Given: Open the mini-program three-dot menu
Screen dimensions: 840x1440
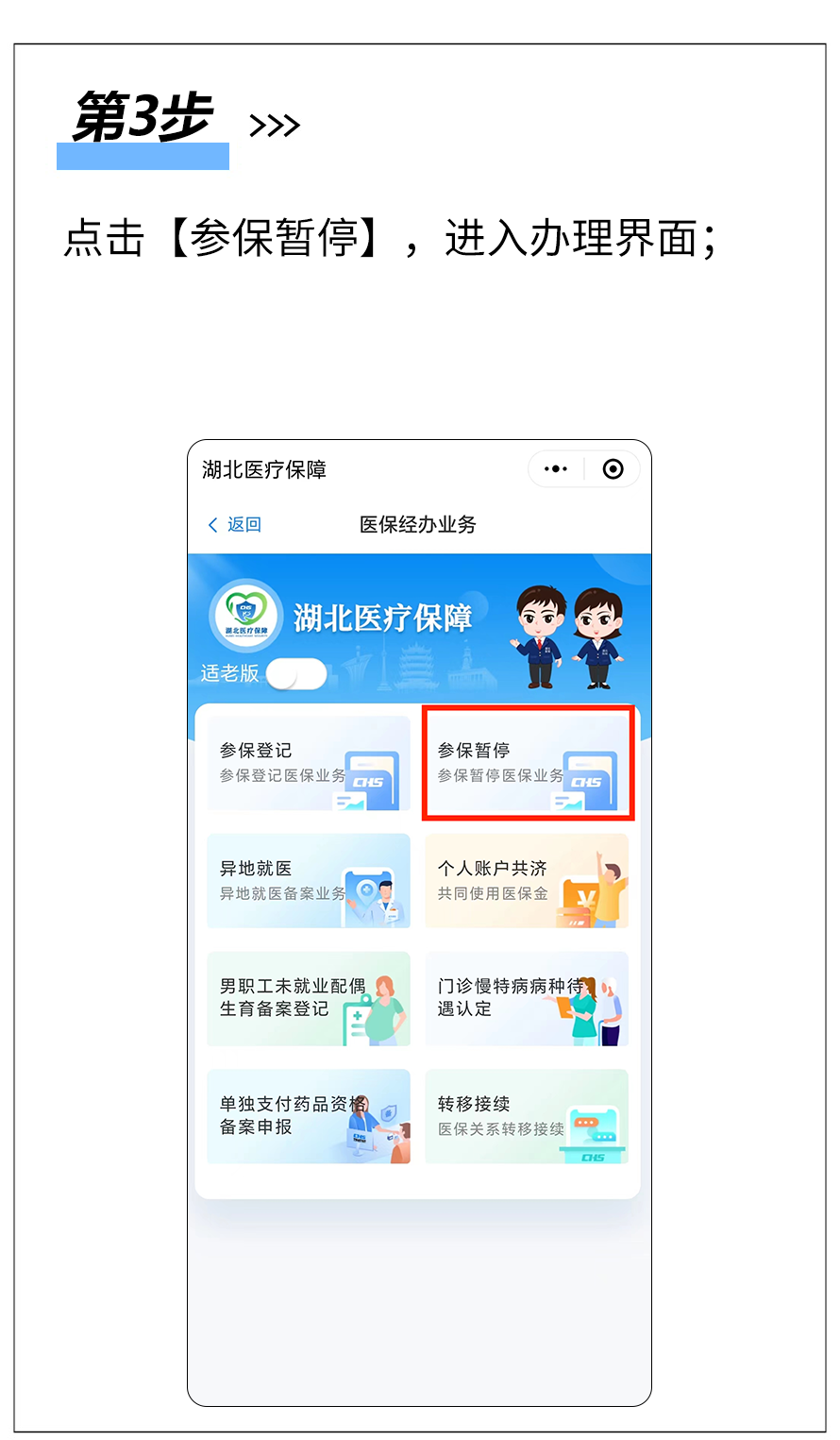Looking at the screenshot, I should [556, 469].
